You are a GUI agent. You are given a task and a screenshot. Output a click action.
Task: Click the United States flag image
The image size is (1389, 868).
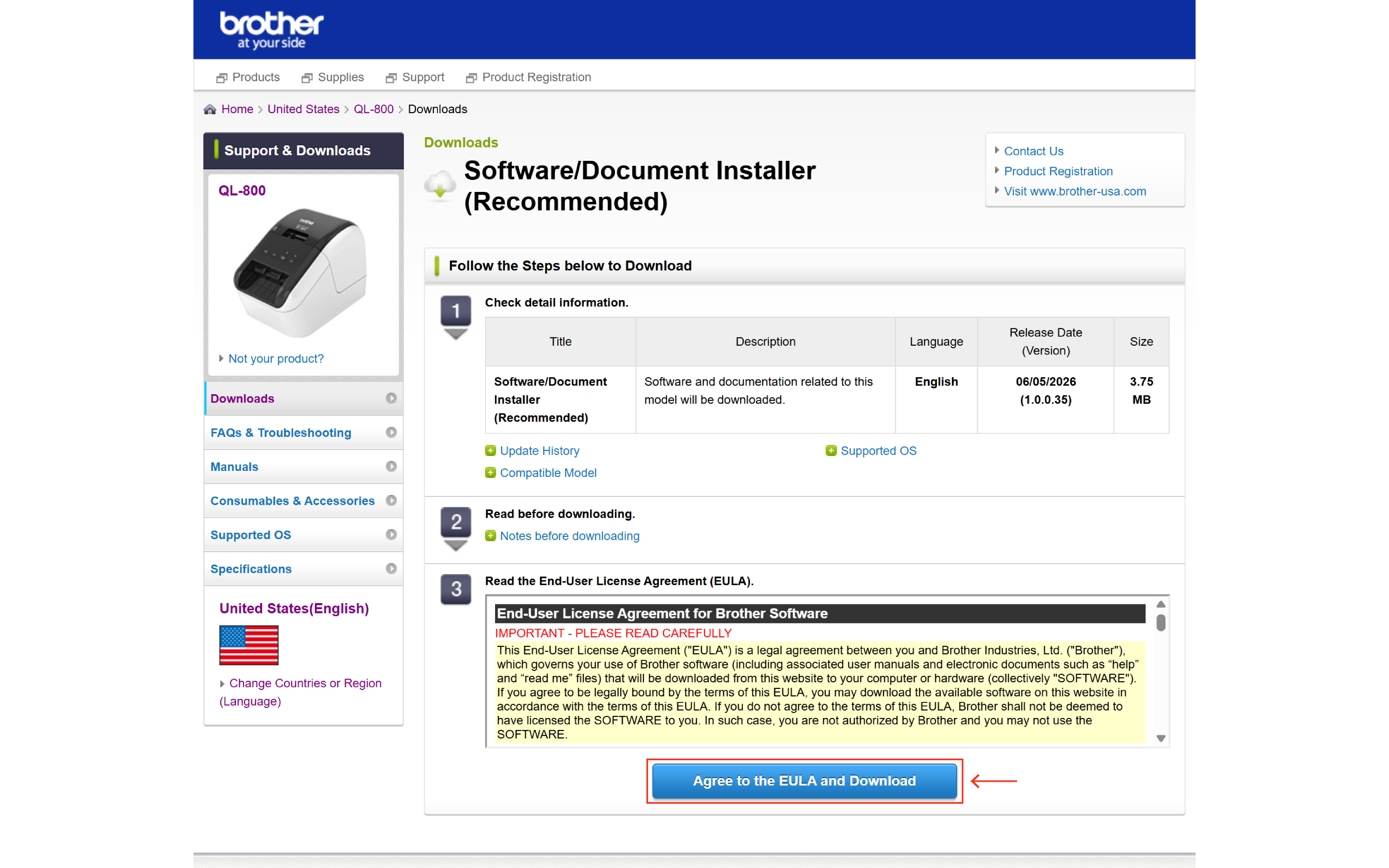[x=249, y=645]
